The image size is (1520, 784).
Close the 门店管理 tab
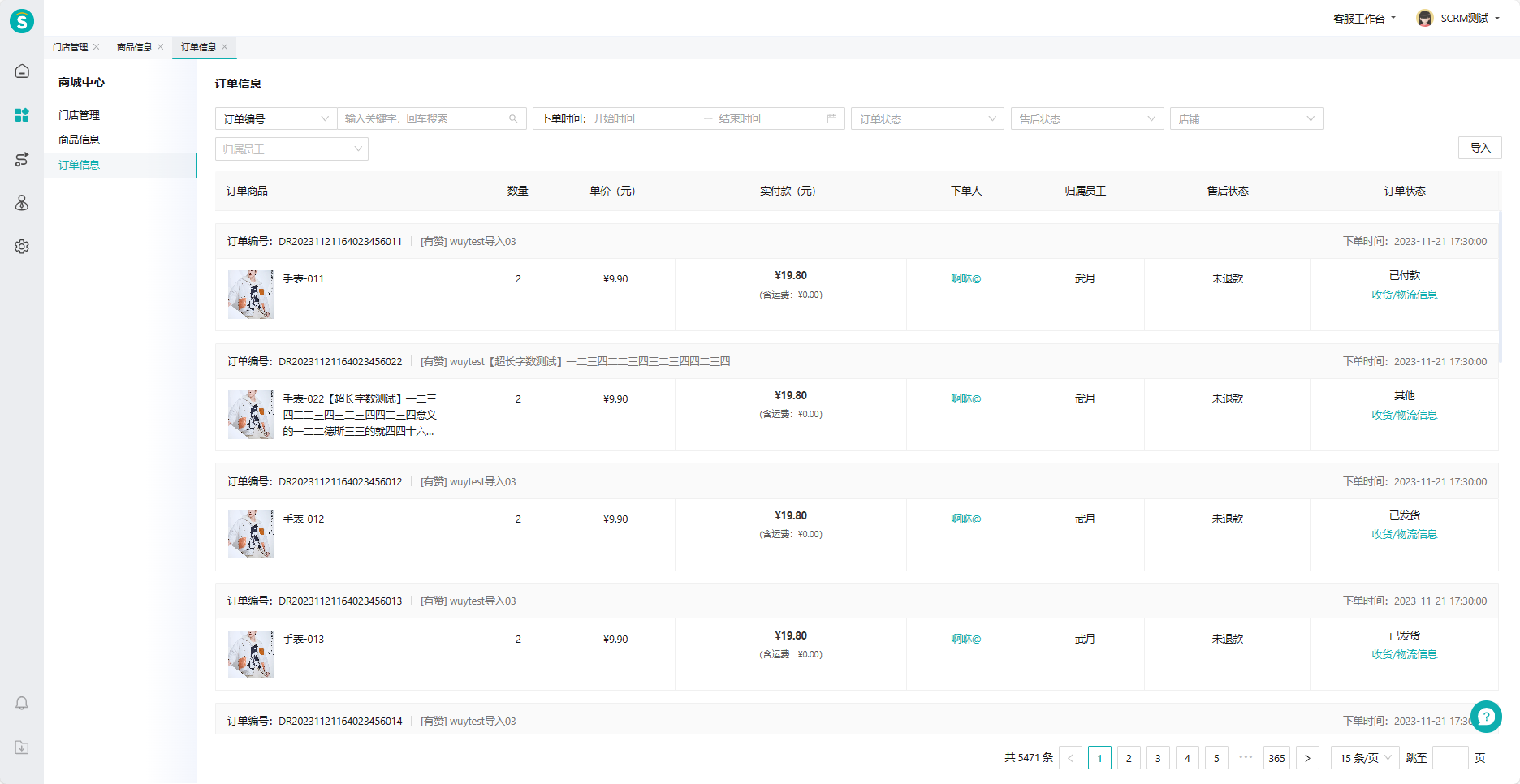click(x=97, y=47)
